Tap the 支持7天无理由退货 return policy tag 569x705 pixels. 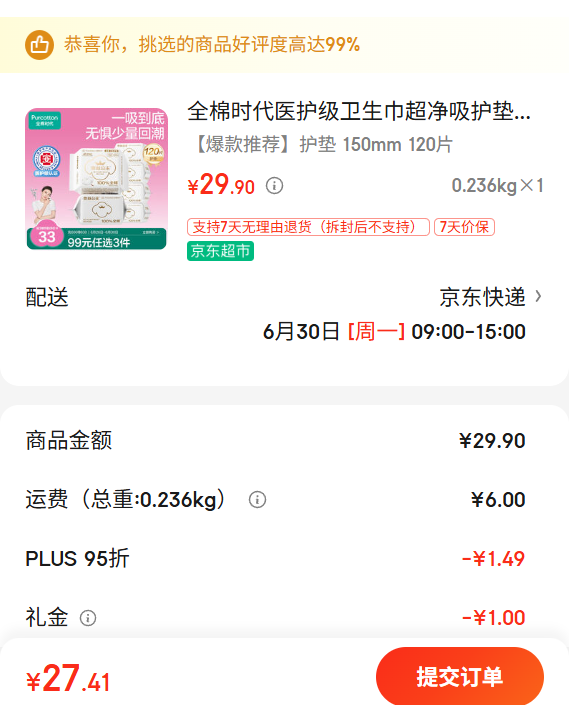[308, 227]
